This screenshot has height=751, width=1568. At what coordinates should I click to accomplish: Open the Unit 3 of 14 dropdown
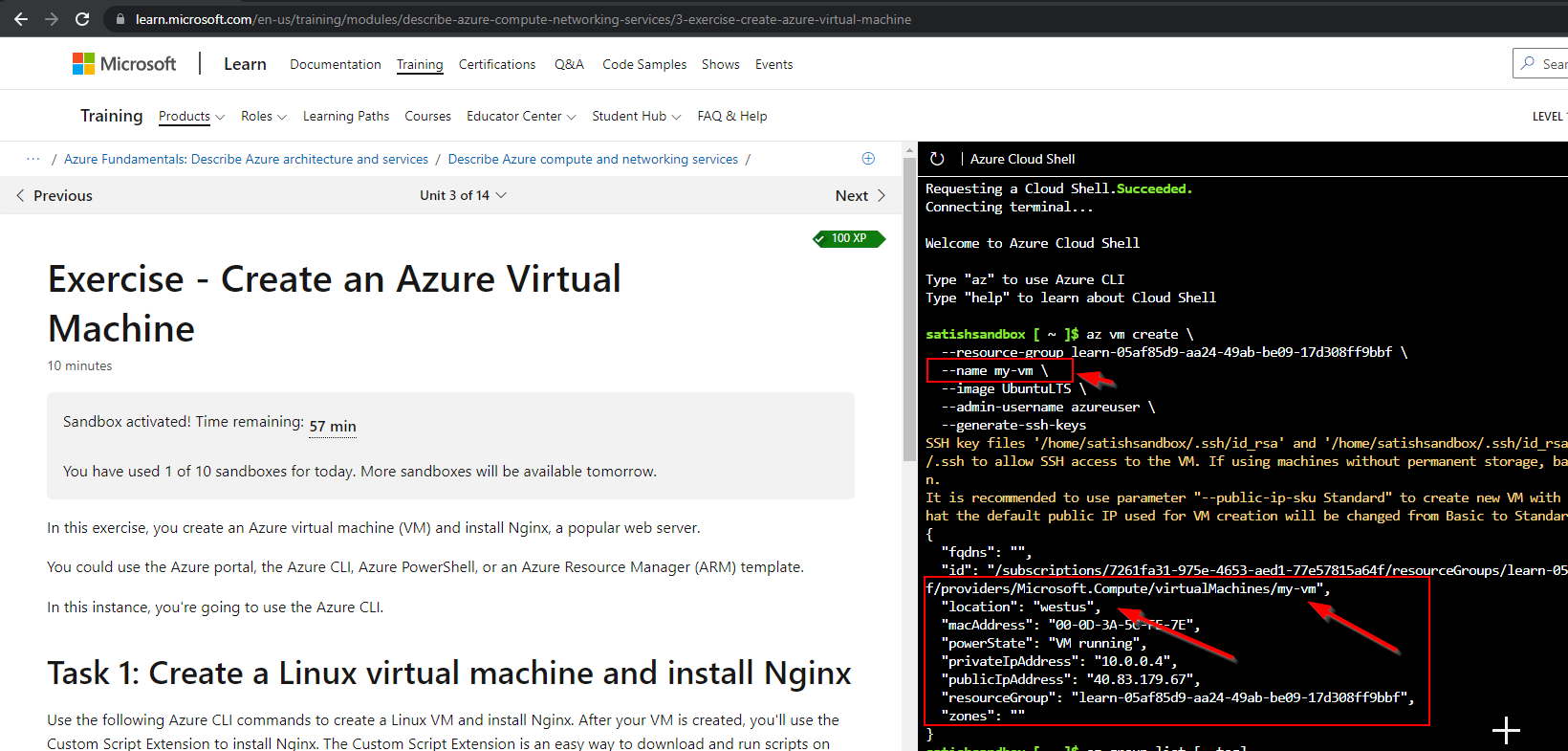463,195
